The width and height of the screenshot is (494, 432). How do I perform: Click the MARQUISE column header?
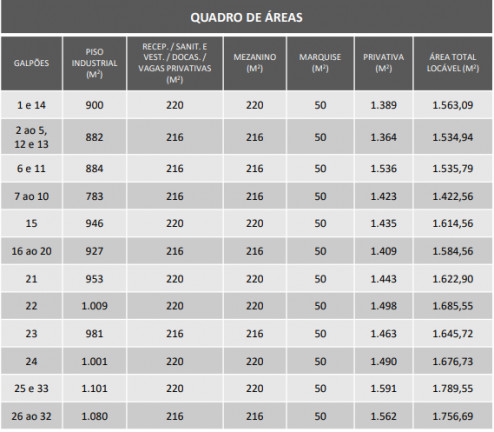[x=320, y=63]
